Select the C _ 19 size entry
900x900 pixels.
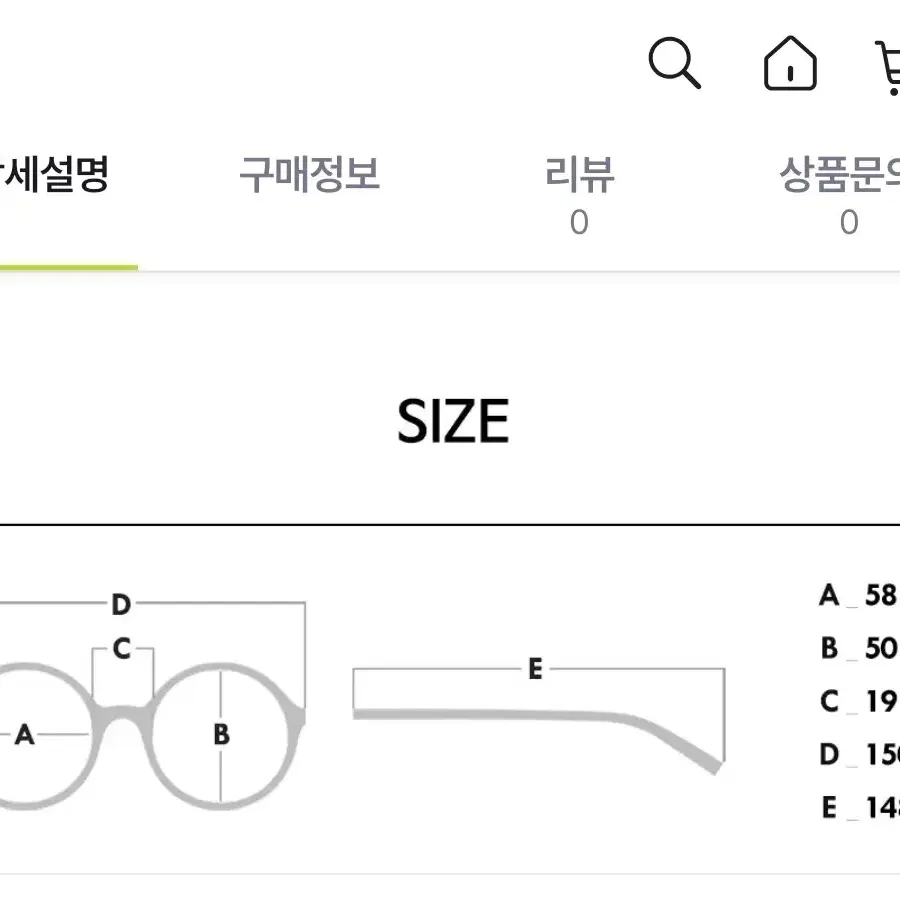(x=858, y=701)
